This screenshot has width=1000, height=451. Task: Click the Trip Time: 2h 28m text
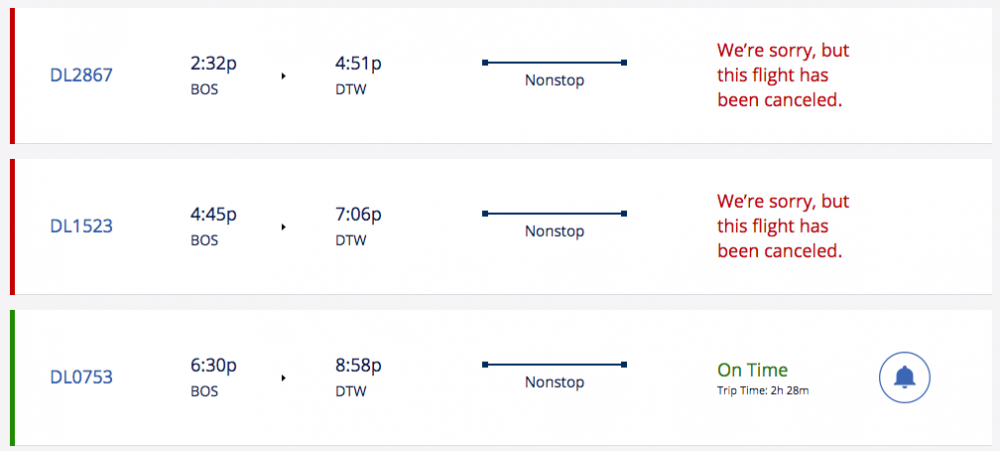(763, 390)
